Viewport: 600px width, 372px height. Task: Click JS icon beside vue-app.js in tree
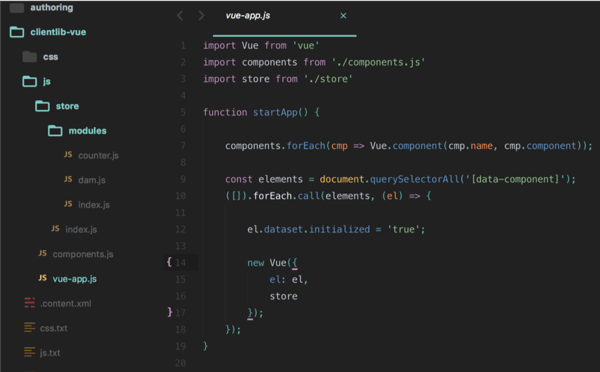click(x=42, y=278)
